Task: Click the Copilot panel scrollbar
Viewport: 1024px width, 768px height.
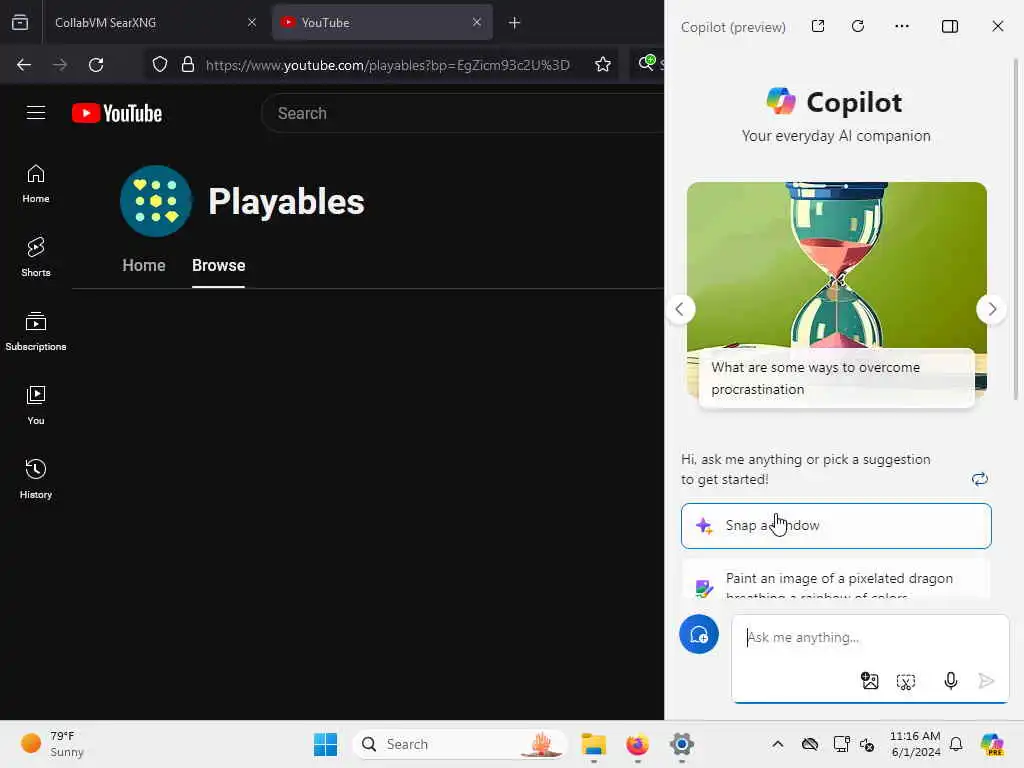Action: pos(1016,229)
